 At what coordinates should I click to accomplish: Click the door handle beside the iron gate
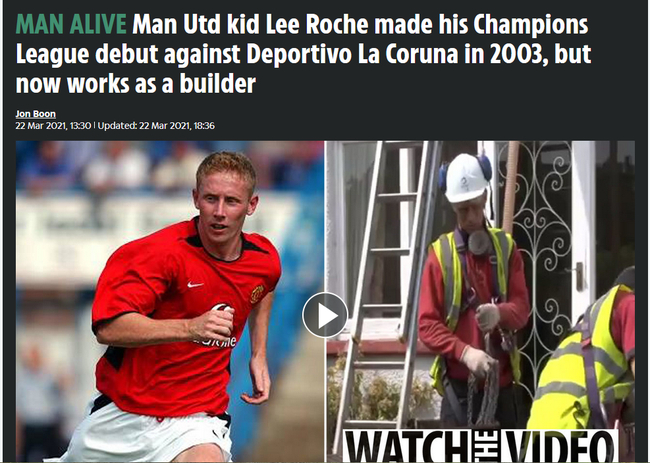(x=580, y=276)
